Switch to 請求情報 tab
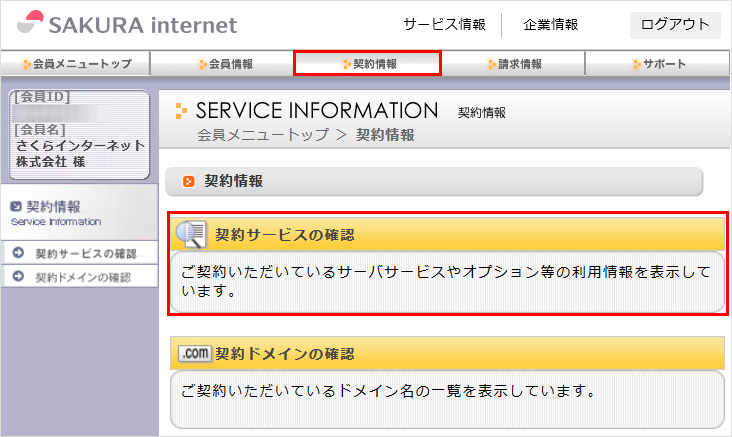 coord(514,63)
